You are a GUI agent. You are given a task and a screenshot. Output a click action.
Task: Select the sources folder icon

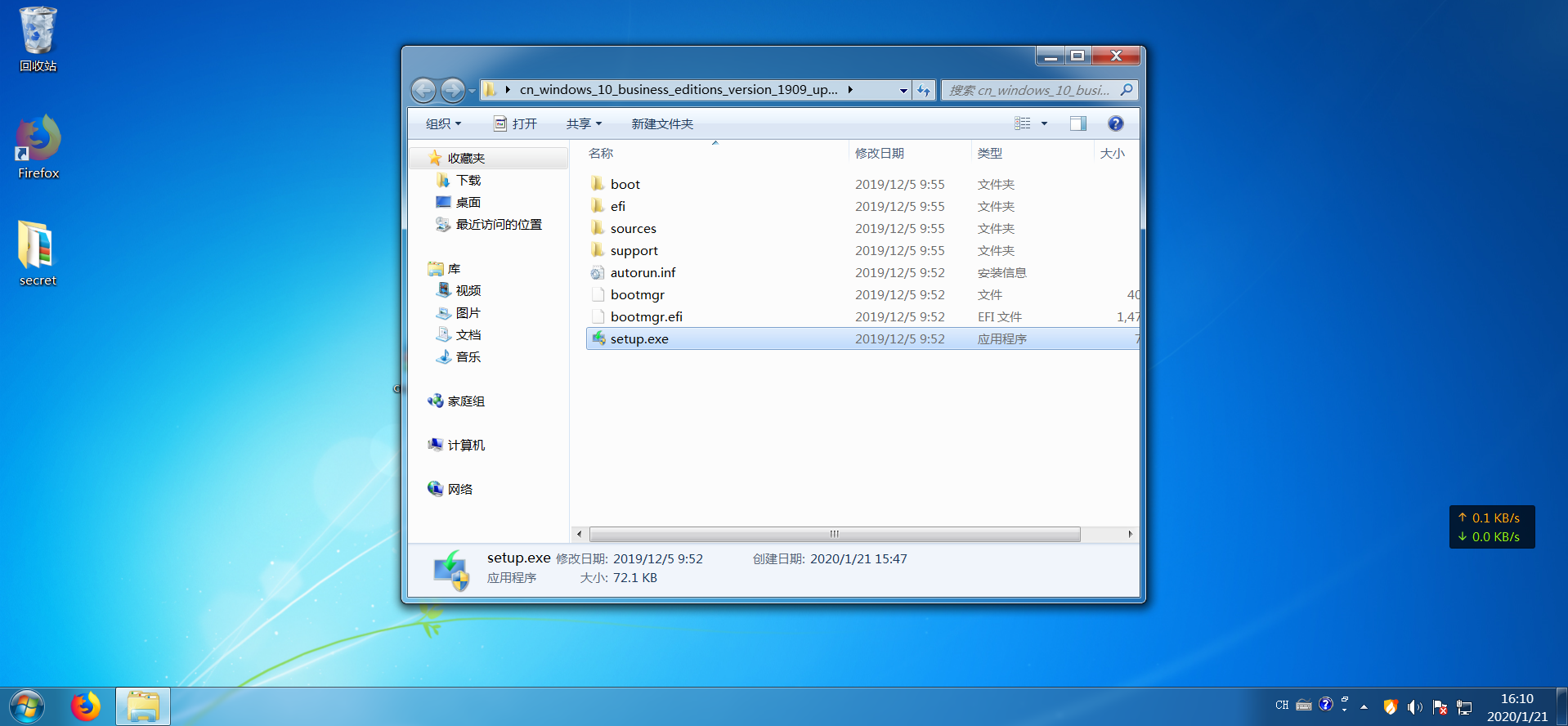pyautogui.click(x=598, y=228)
